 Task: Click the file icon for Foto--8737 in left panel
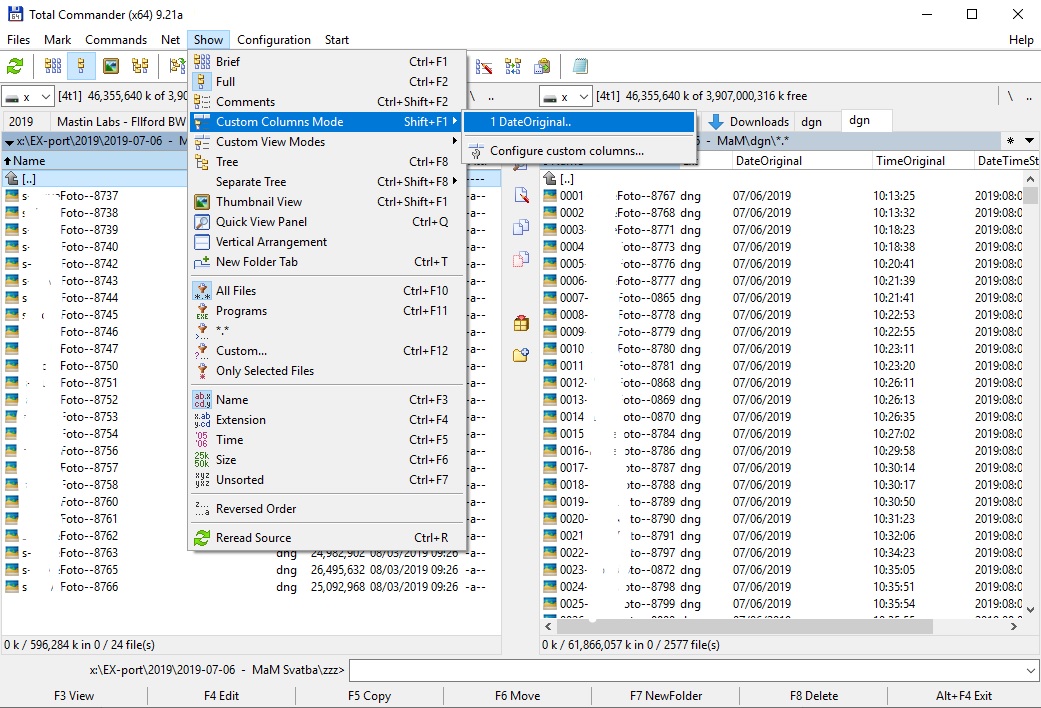pos(11,196)
